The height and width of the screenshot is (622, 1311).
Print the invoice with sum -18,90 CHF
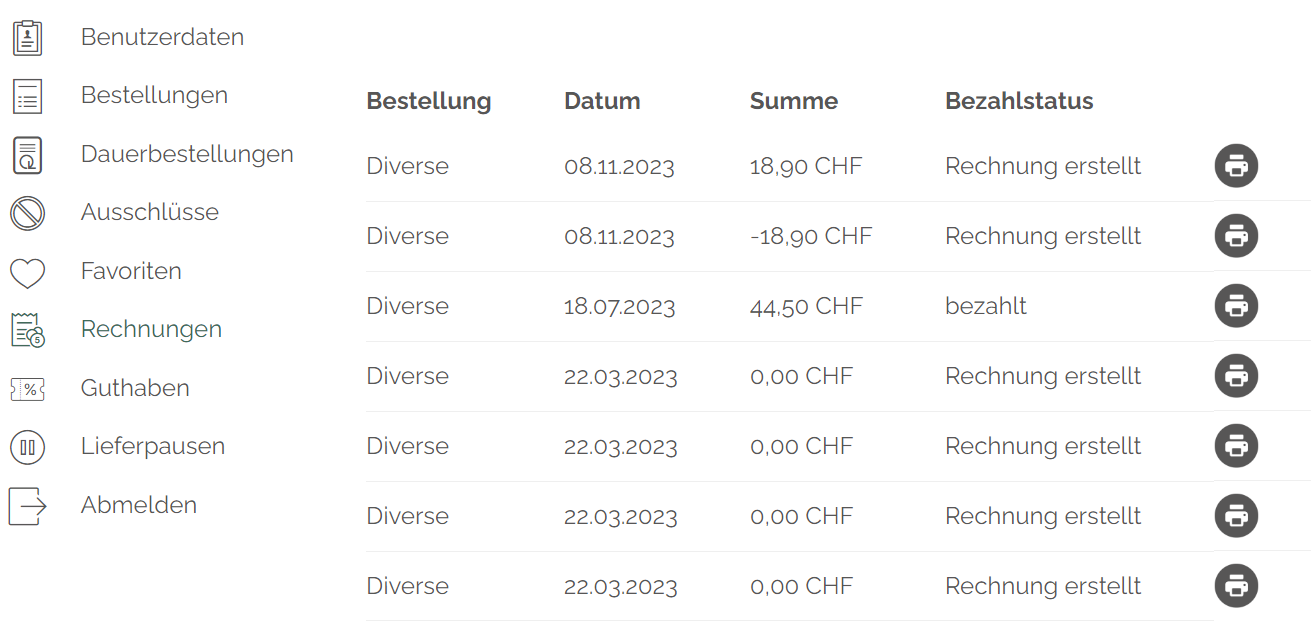(1236, 236)
